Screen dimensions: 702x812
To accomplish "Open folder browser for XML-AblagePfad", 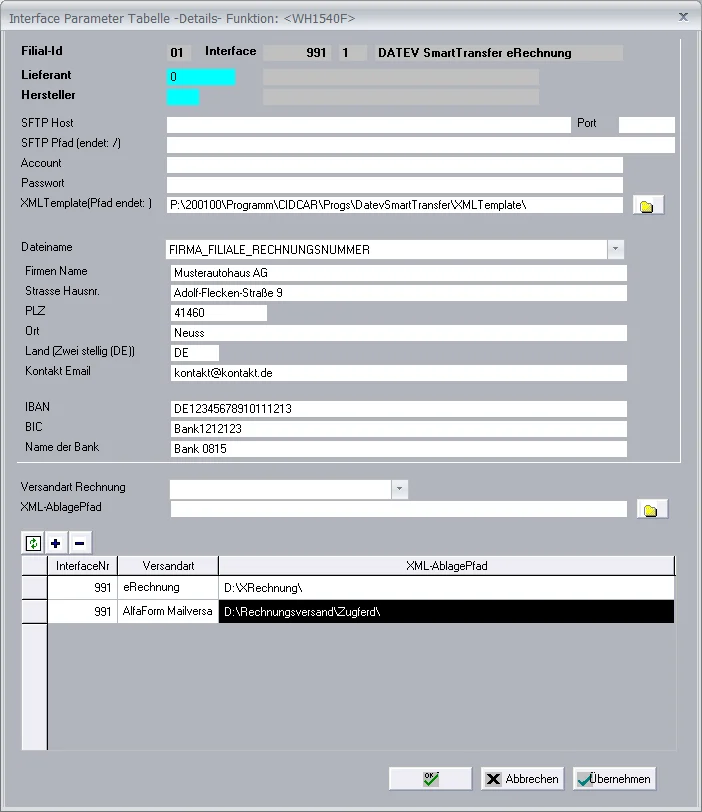I will pyautogui.click(x=652, y=510).
